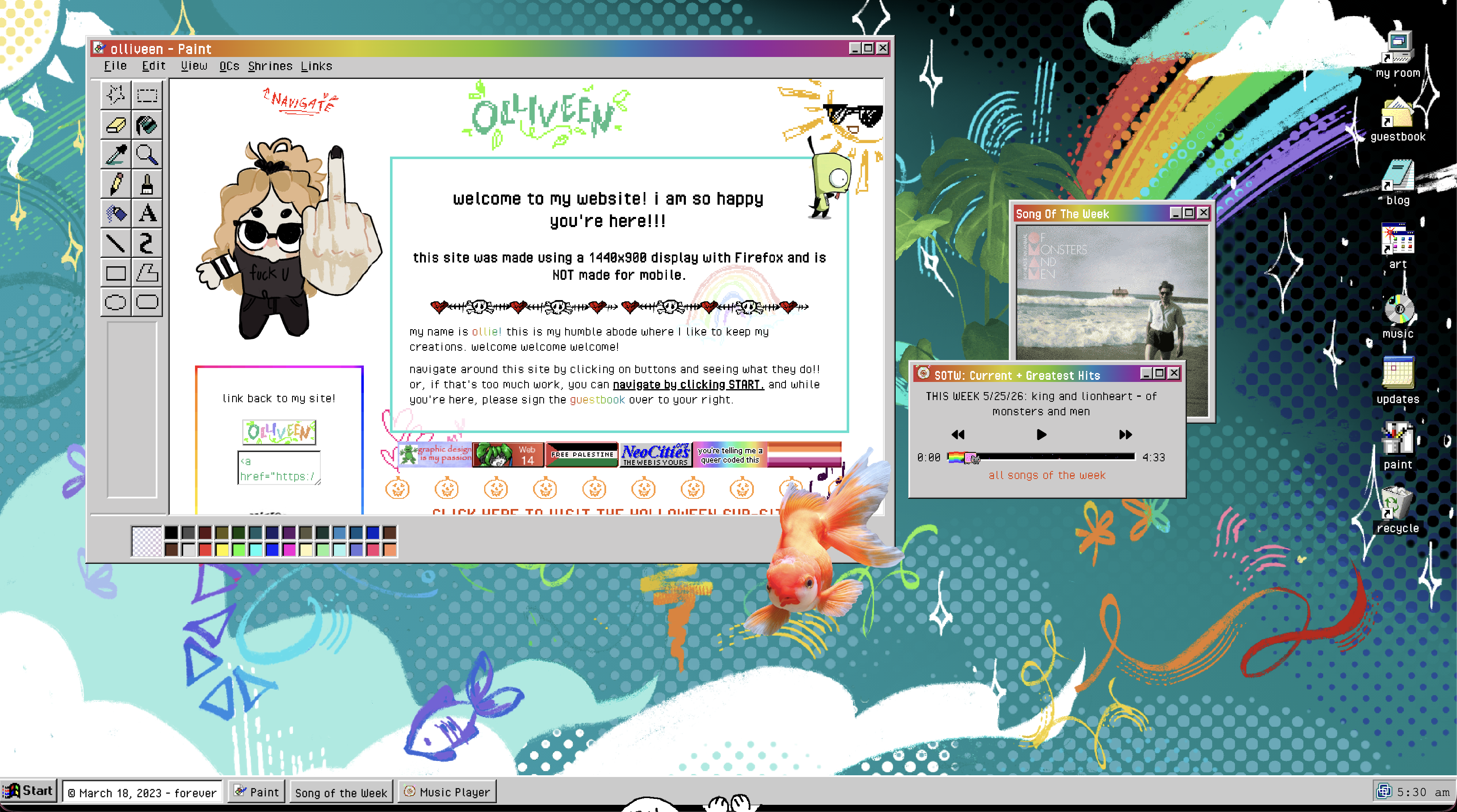This screenshot has height=812, width=1457.
Task: Click the 'queer coded' badge
Action: click(x=730, y=454)
